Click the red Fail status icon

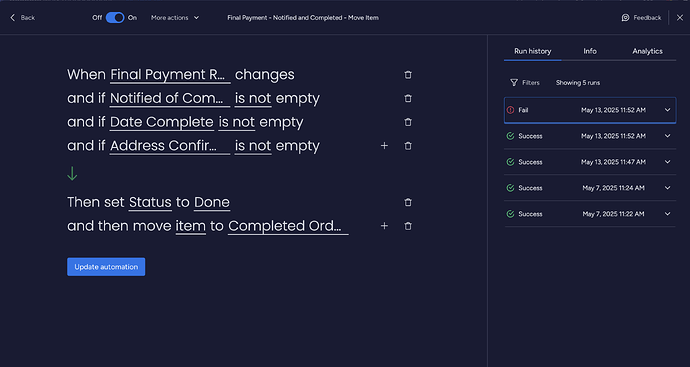click(x=510, y=110)
